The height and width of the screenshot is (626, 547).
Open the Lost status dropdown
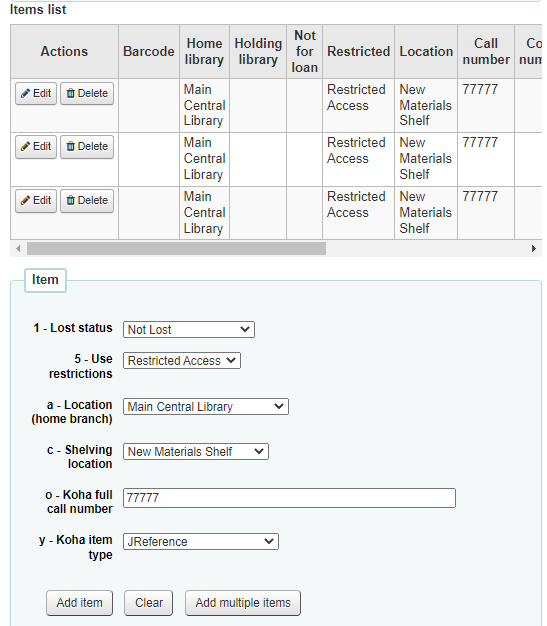[x=189, y=330]
